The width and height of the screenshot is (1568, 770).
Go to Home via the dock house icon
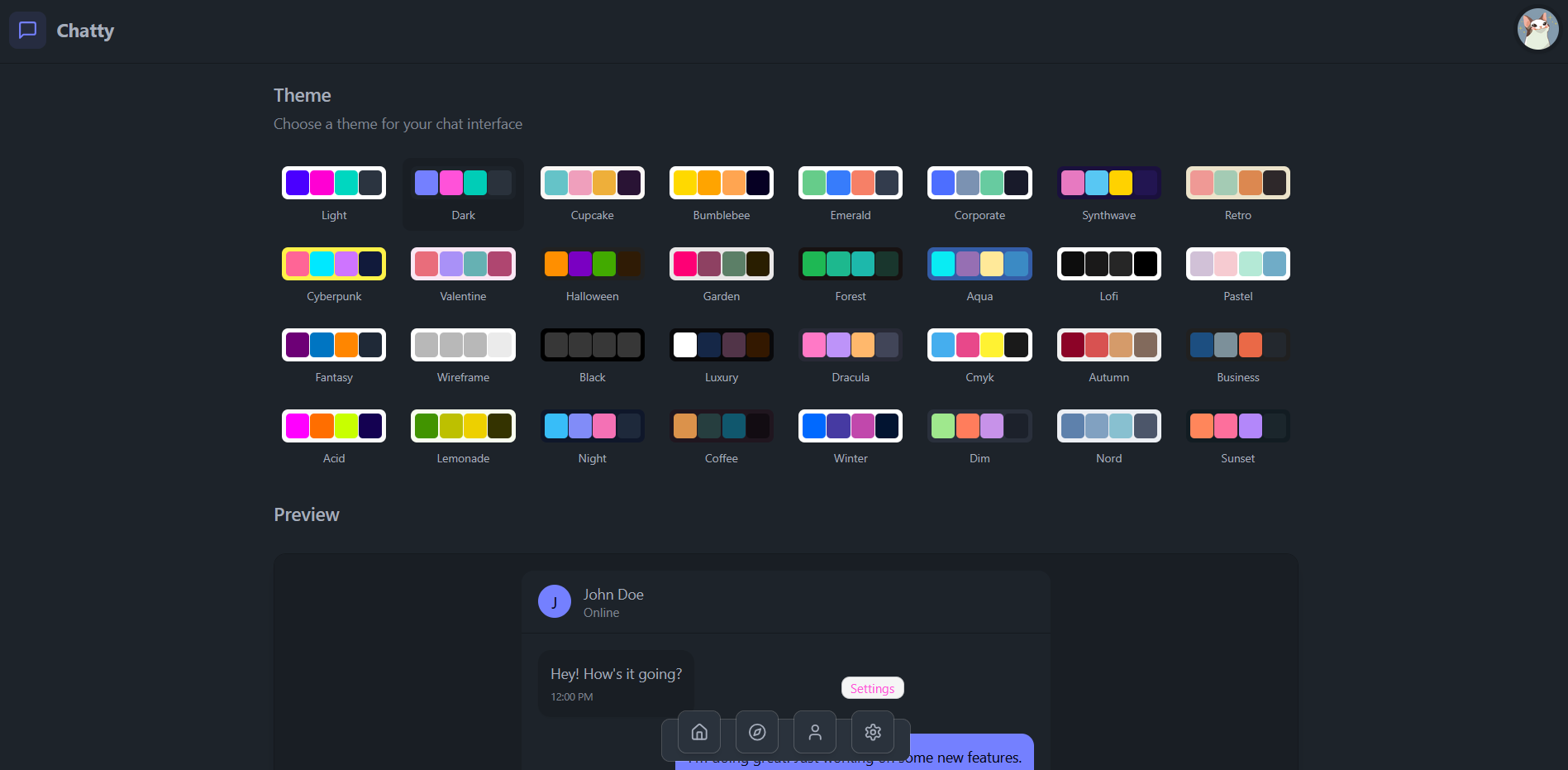coord(699,732)
